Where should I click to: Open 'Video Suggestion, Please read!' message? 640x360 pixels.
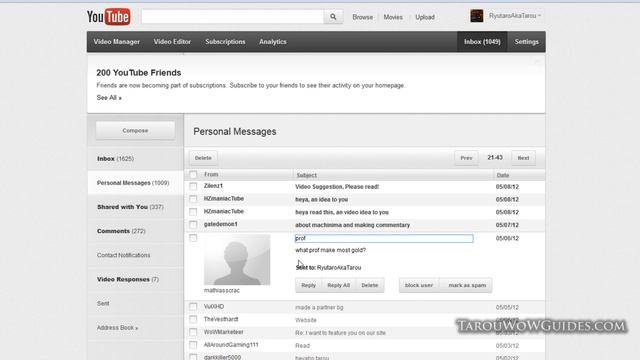337,187
